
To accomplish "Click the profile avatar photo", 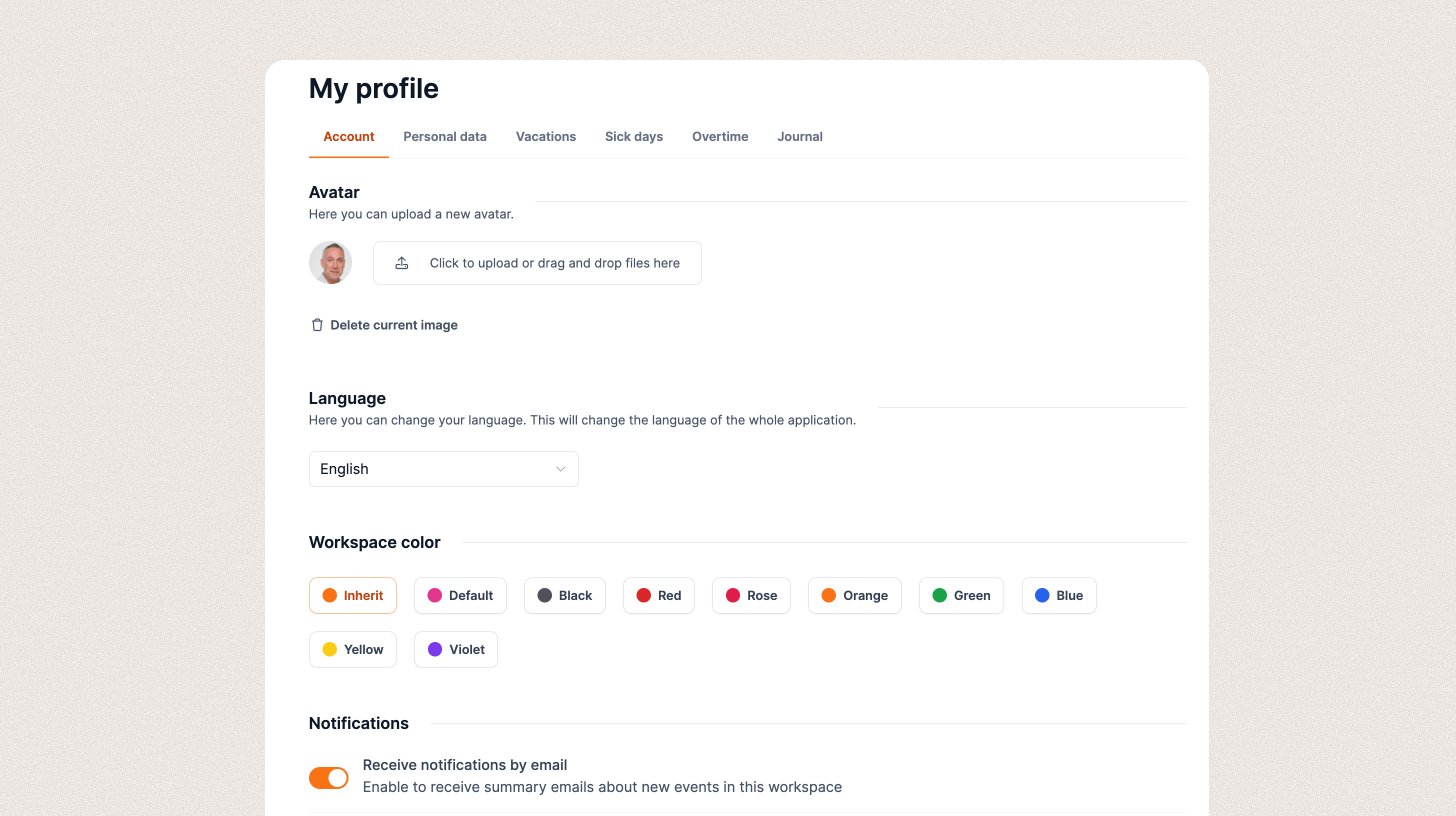I will click(330, 263).
